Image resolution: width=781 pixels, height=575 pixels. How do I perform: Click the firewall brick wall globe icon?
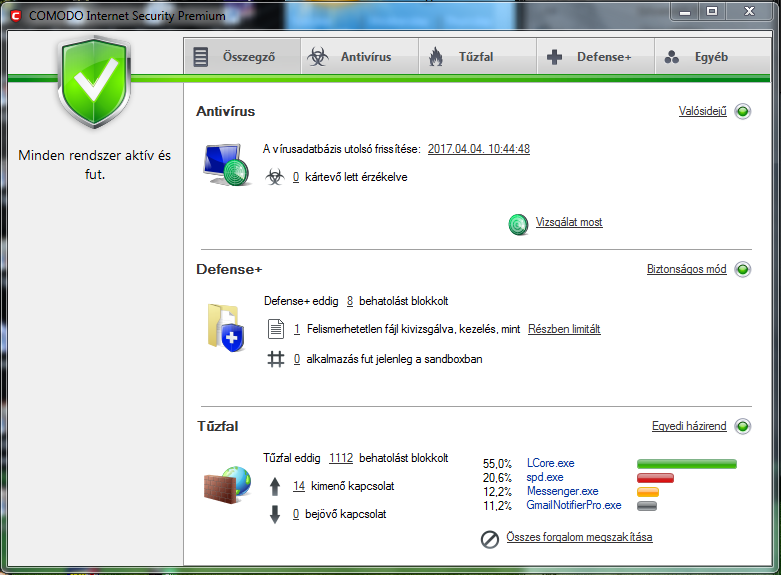[x=228, y=485]
